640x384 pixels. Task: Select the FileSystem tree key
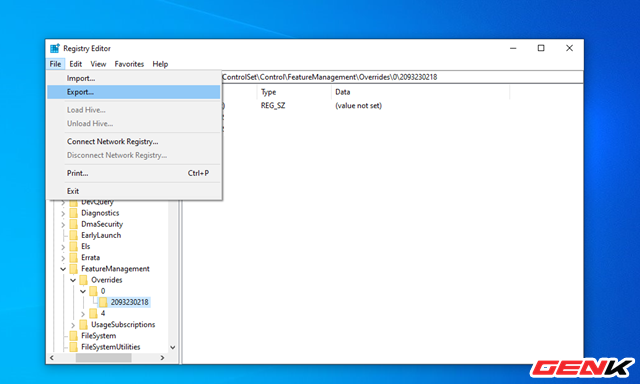pyautogui.click(x=98, y=335)
